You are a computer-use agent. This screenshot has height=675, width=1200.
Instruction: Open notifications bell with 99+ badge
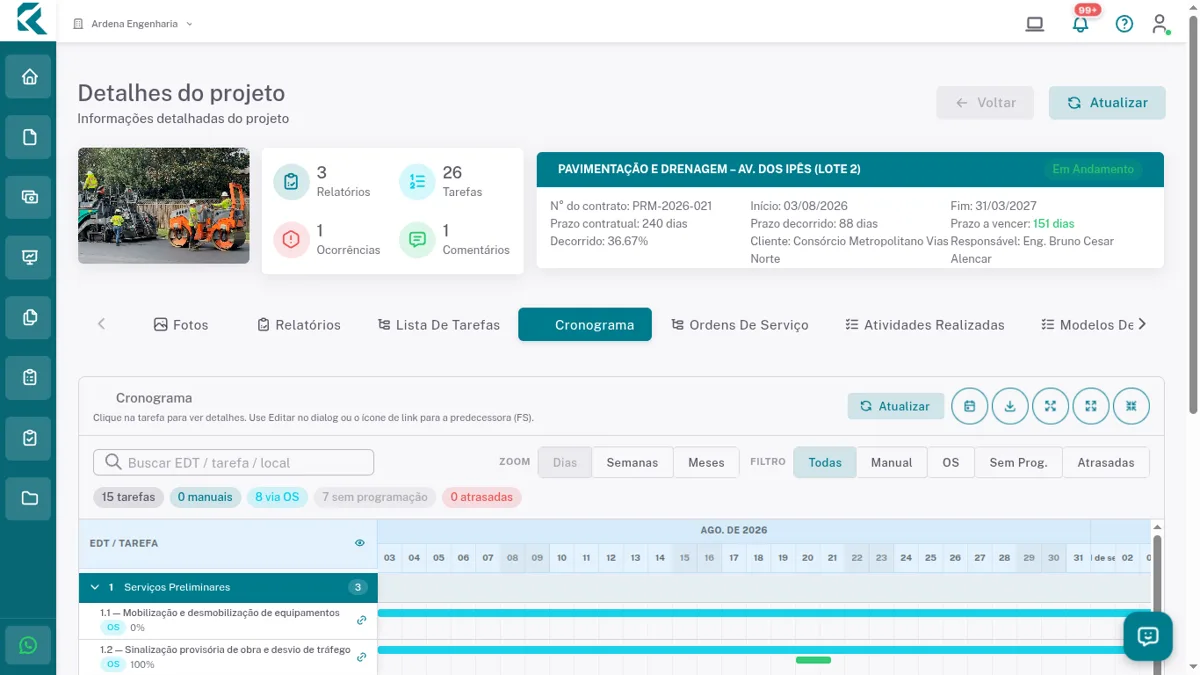point(1080,23)
